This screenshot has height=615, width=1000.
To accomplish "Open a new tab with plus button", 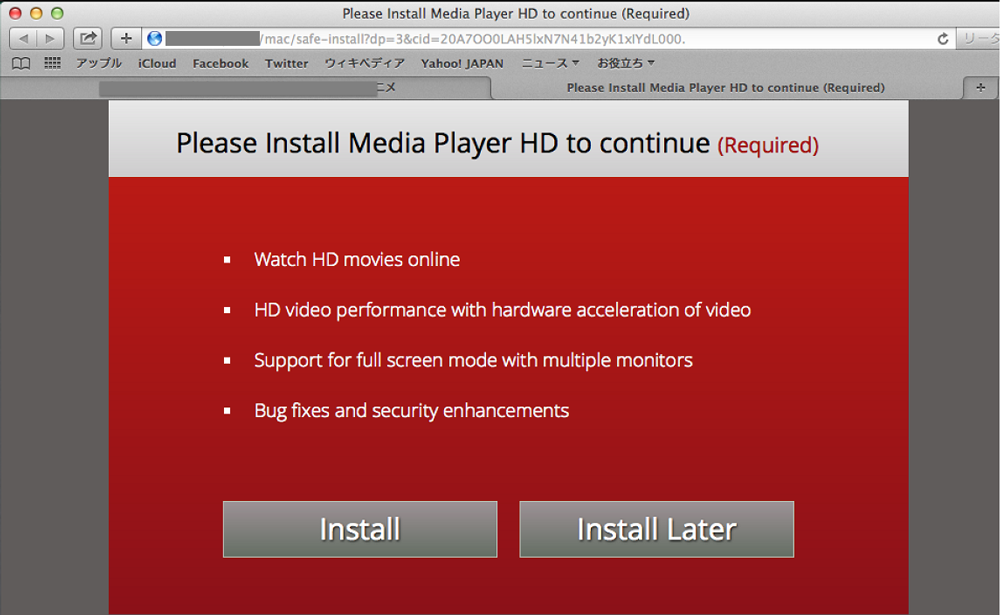I will tap(980, 87).
